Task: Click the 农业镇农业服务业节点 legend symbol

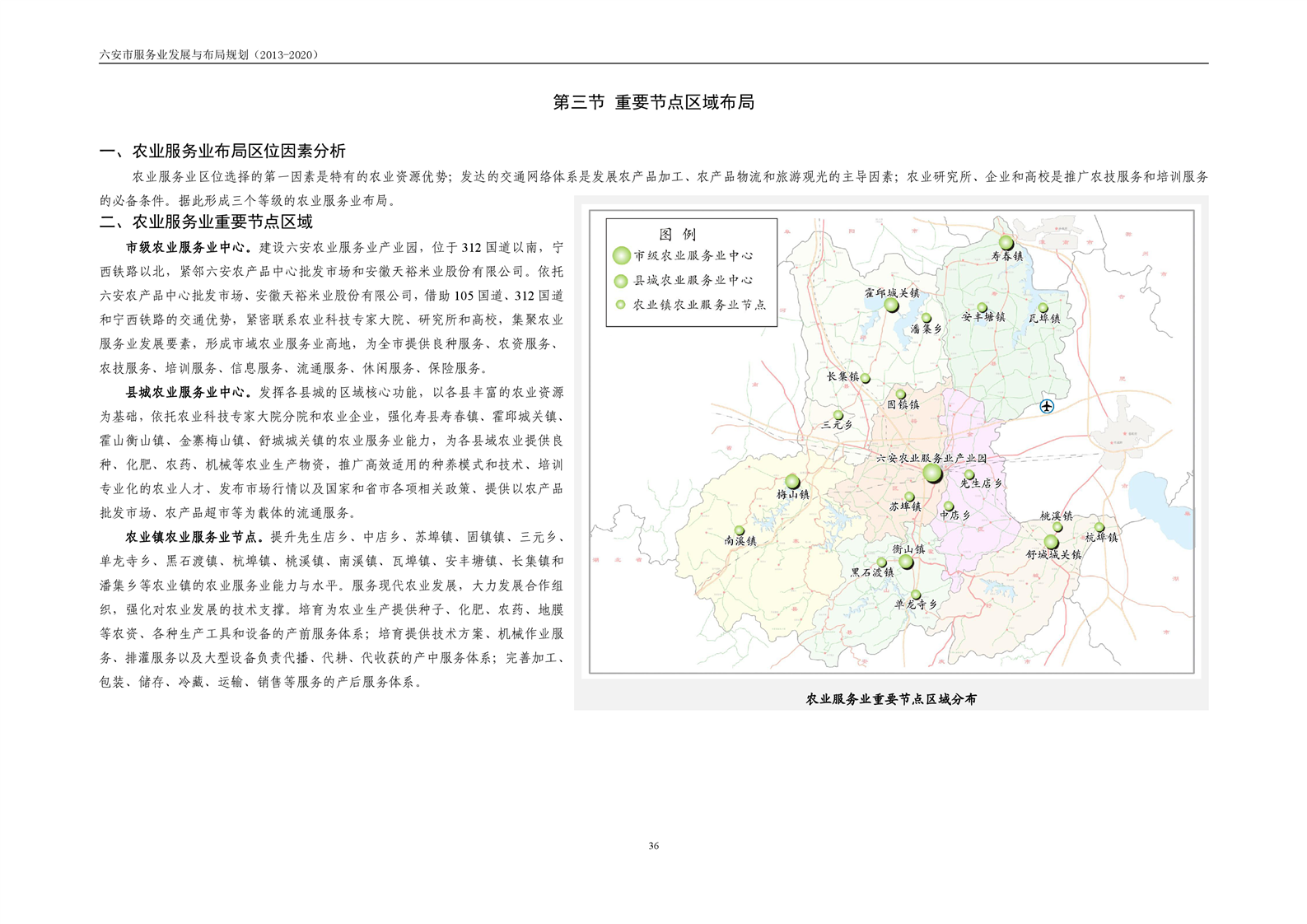Action: click(x=621, y=305)
